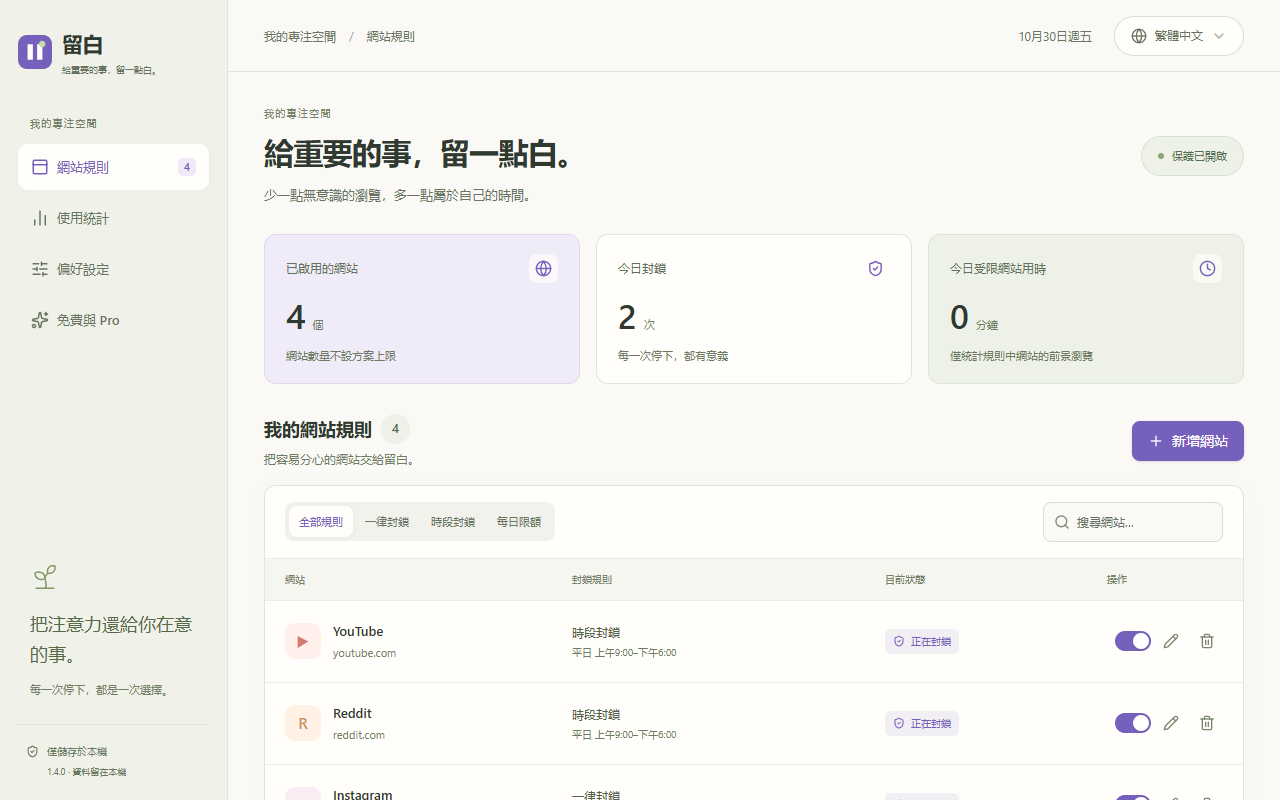The image size is (1280, 800).
Task: Click the 正在封鎖 status badge for Reddit
Action: 922,723
